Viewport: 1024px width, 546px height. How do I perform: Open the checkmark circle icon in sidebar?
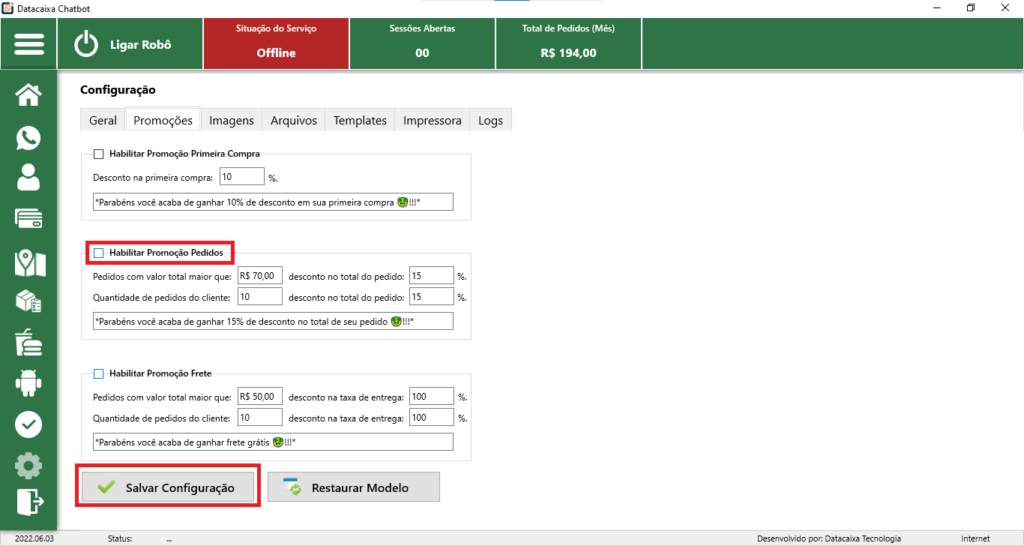(29, 425)
